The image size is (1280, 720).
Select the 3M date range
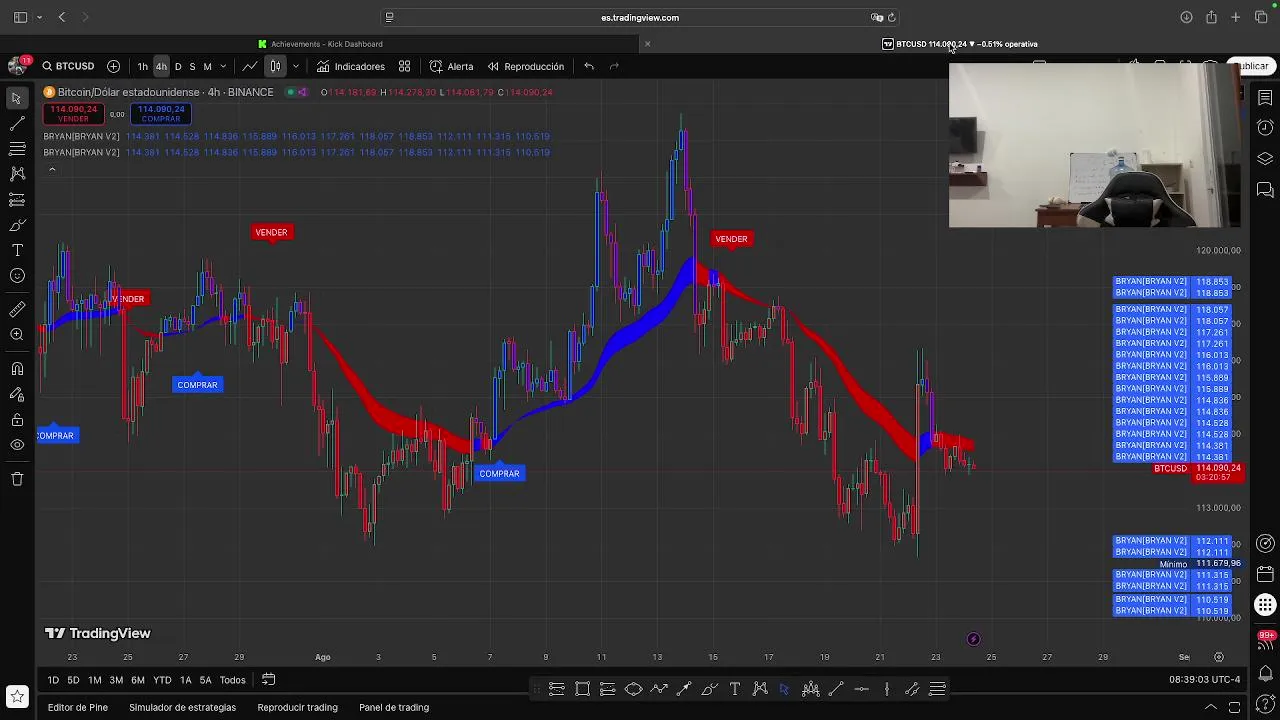coord(116,680)
